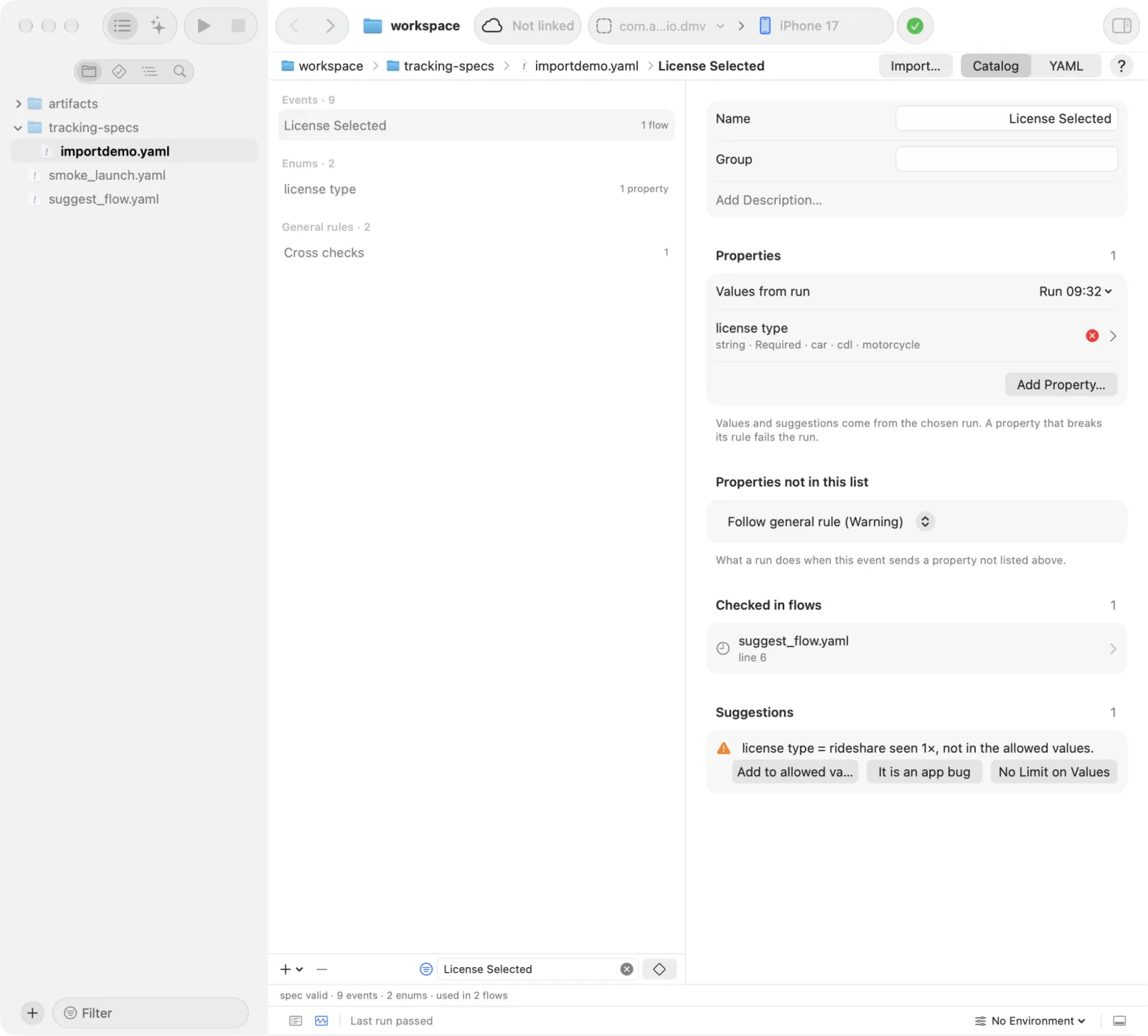Open suggest_flow.yaml in the sidebar tree
The height and width of the screenshot is (1036, 1148).
click(104, 199)
